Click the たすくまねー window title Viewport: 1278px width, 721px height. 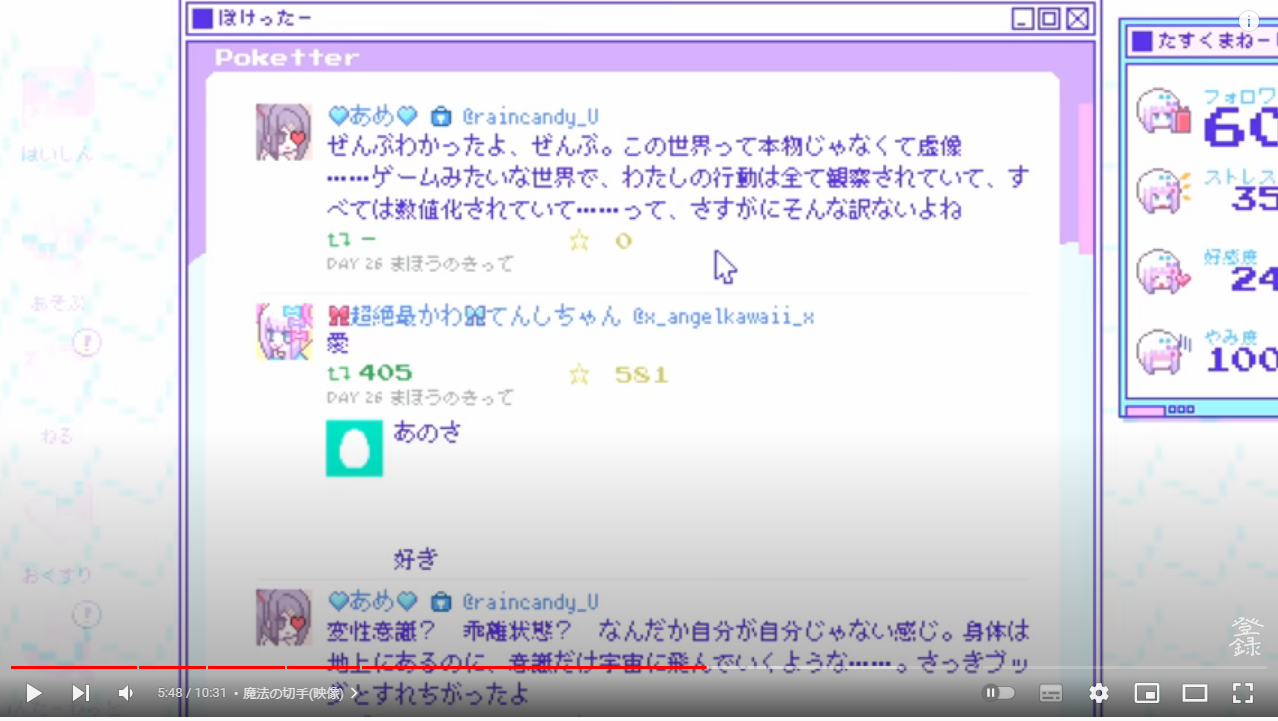pos(1217,41)
